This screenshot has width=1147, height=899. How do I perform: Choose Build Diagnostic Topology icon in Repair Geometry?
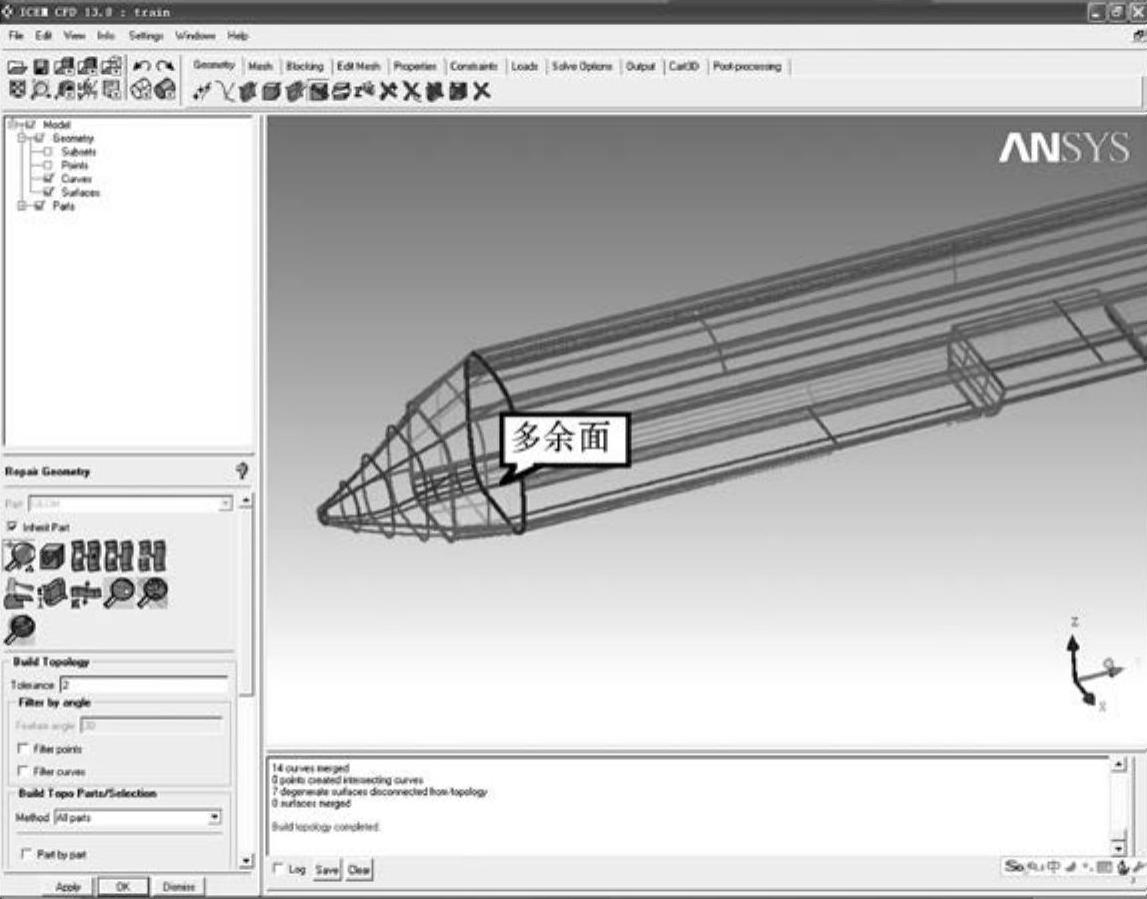pos(18,557)
